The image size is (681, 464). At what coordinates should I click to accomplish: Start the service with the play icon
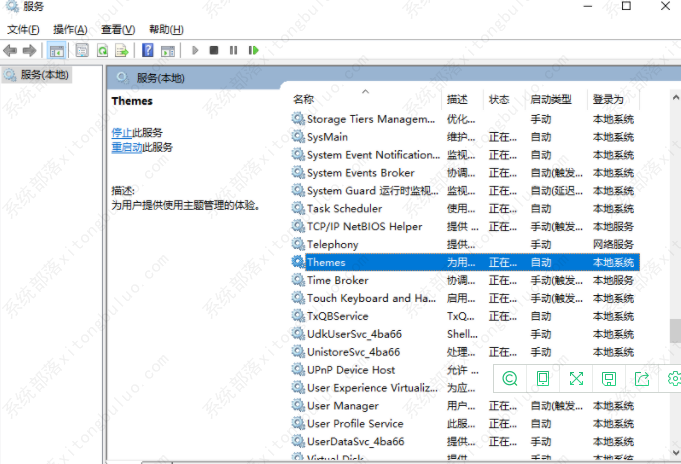tap(195, 50)
